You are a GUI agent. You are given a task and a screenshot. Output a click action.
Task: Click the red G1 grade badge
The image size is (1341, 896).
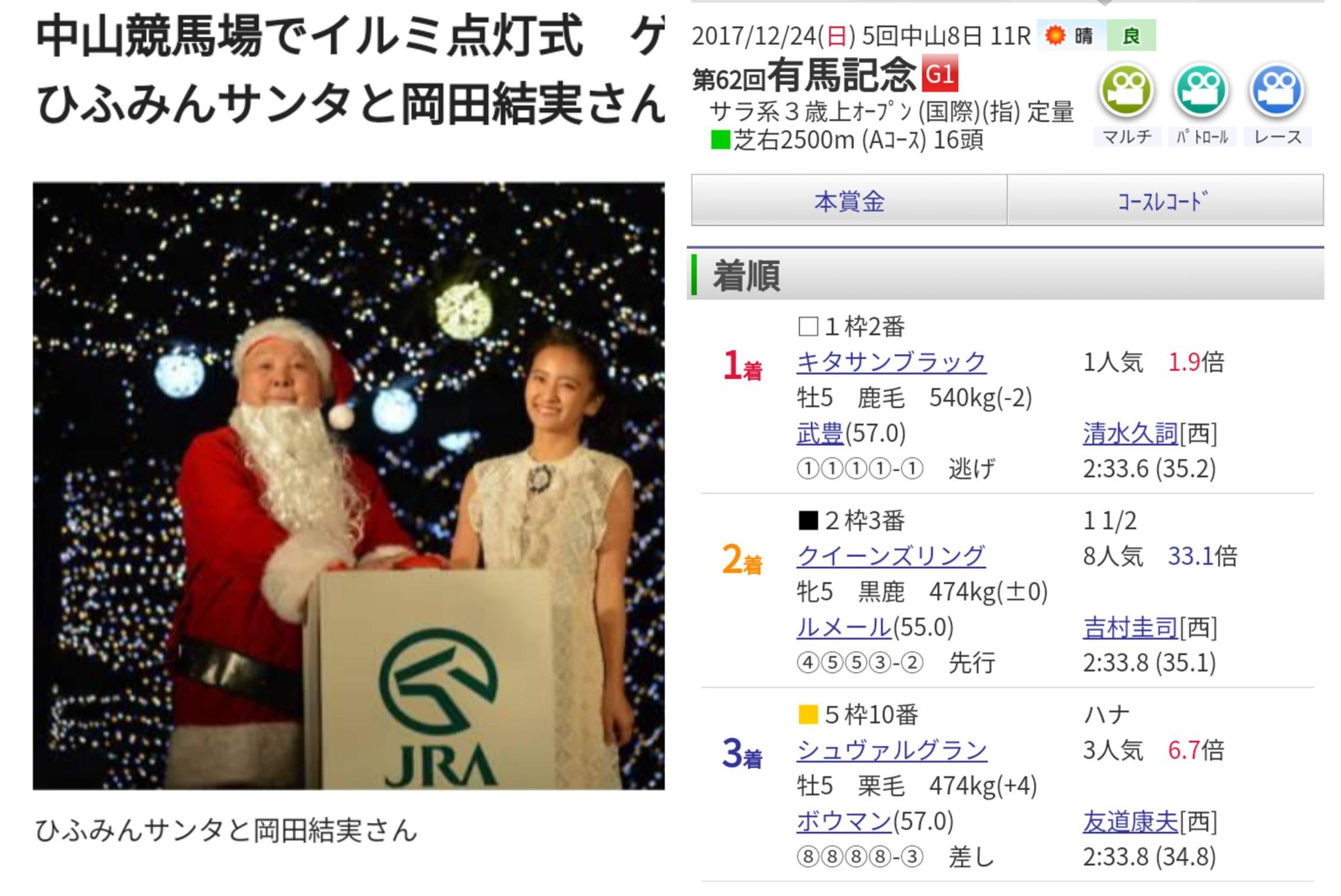coord(940,74)
